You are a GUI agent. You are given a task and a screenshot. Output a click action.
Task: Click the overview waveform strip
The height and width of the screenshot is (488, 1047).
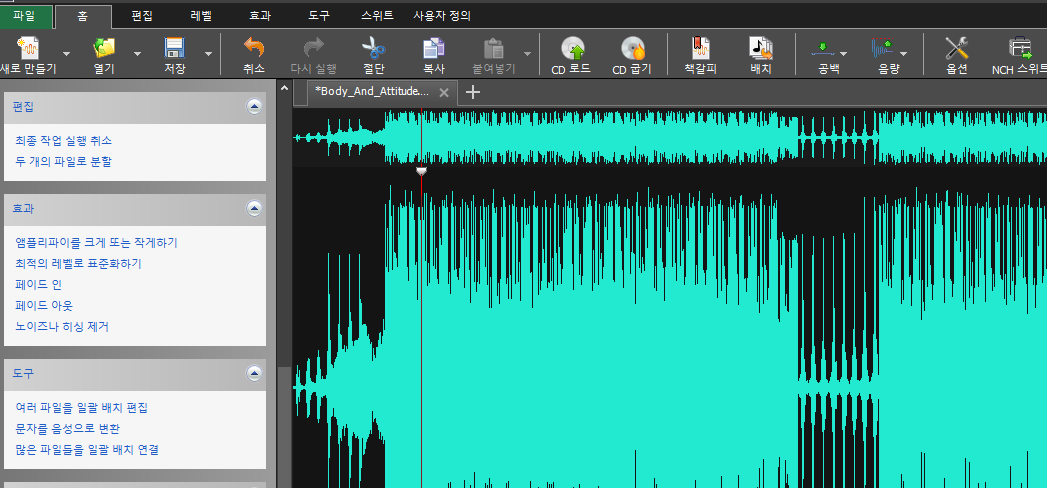tap(670, 137)
